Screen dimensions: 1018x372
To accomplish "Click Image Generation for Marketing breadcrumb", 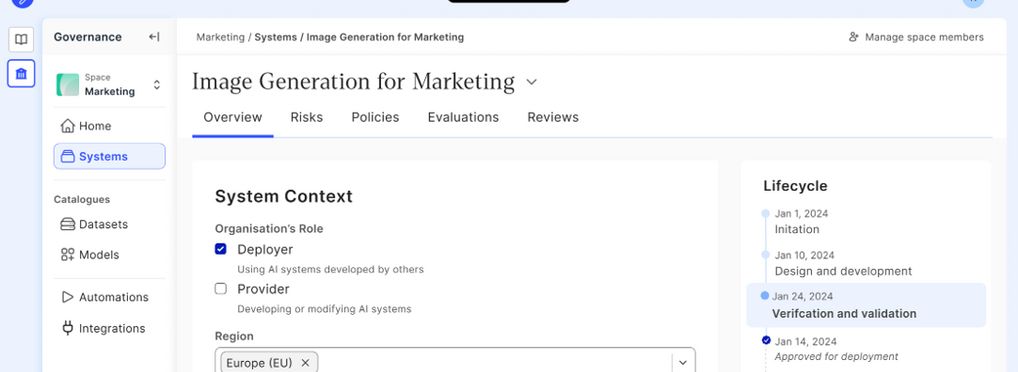I will tap(385, 37).
